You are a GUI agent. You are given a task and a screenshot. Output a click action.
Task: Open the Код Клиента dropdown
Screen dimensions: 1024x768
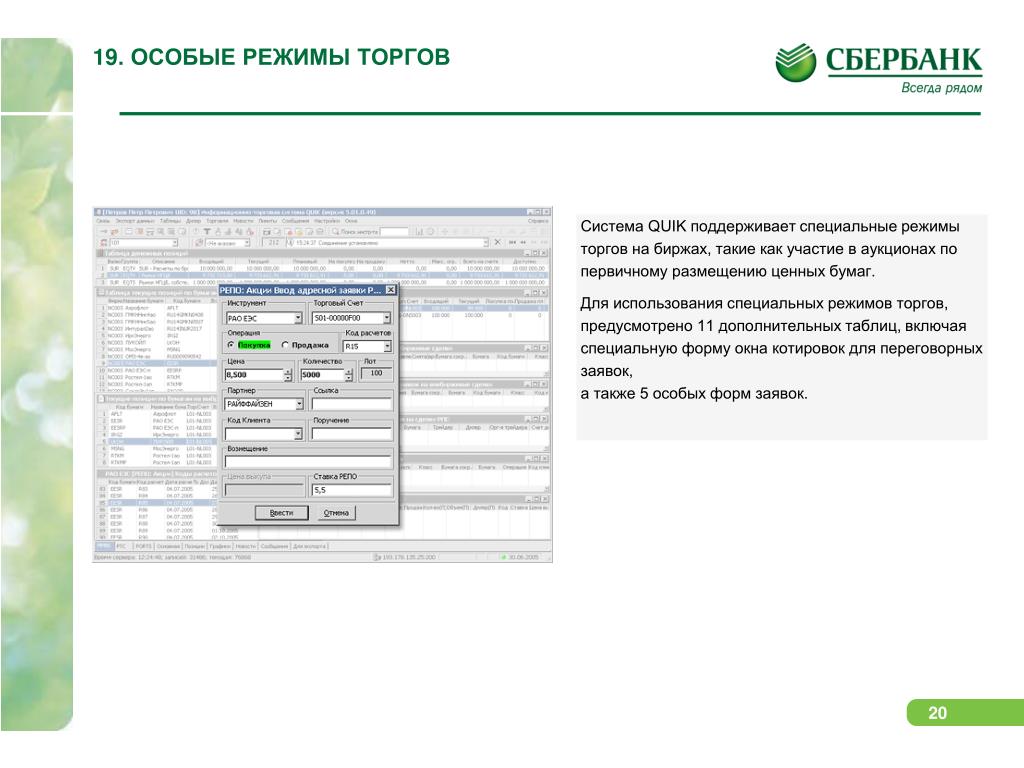(264, 434)
